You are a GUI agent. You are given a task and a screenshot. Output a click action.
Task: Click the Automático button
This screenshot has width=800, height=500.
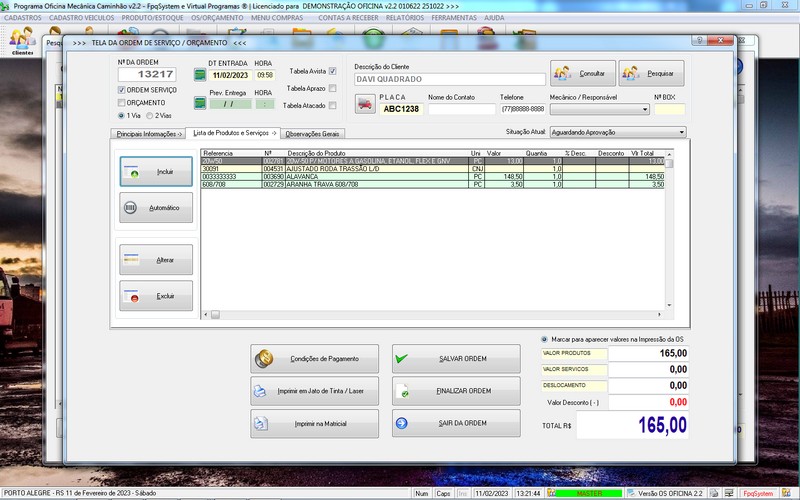point(156,208)
